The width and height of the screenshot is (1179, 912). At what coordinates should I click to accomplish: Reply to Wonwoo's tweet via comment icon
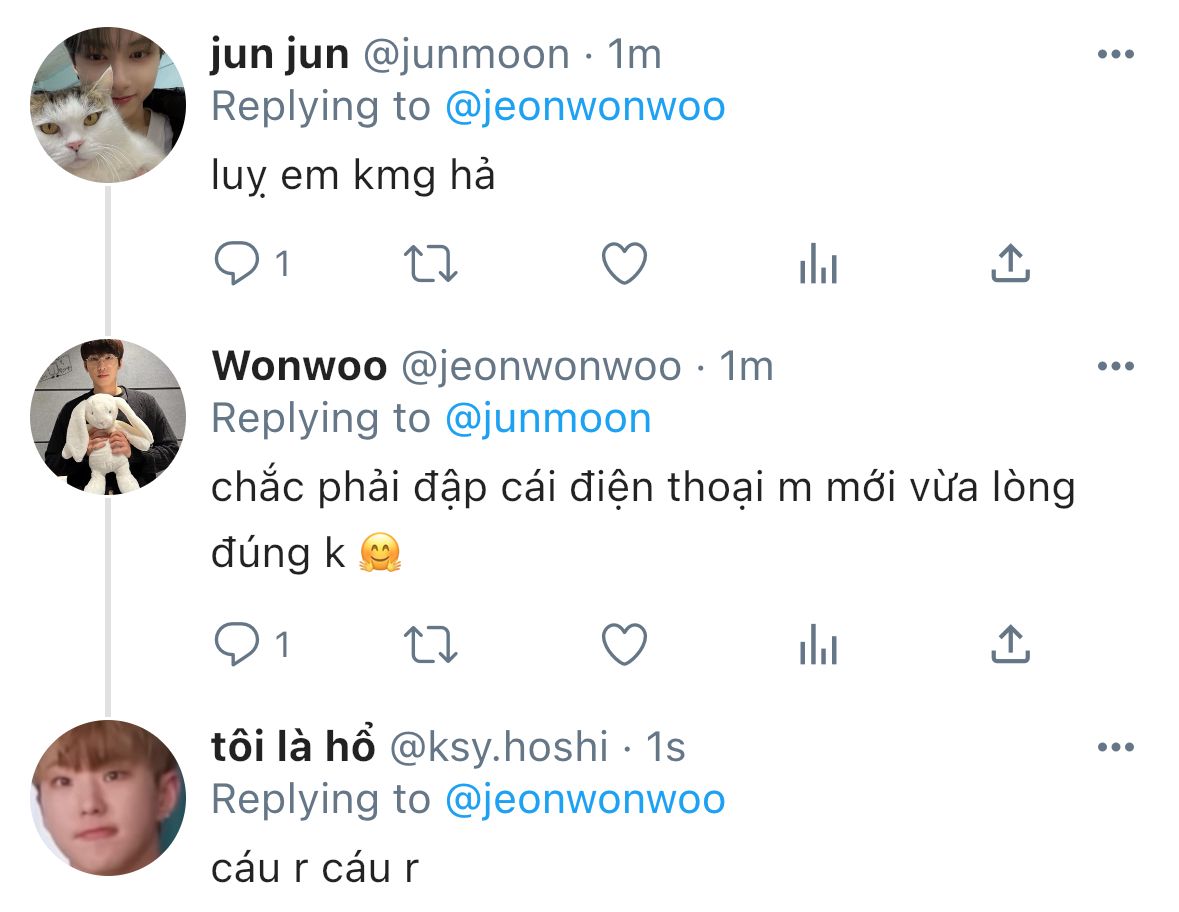[x=237, y=644]
